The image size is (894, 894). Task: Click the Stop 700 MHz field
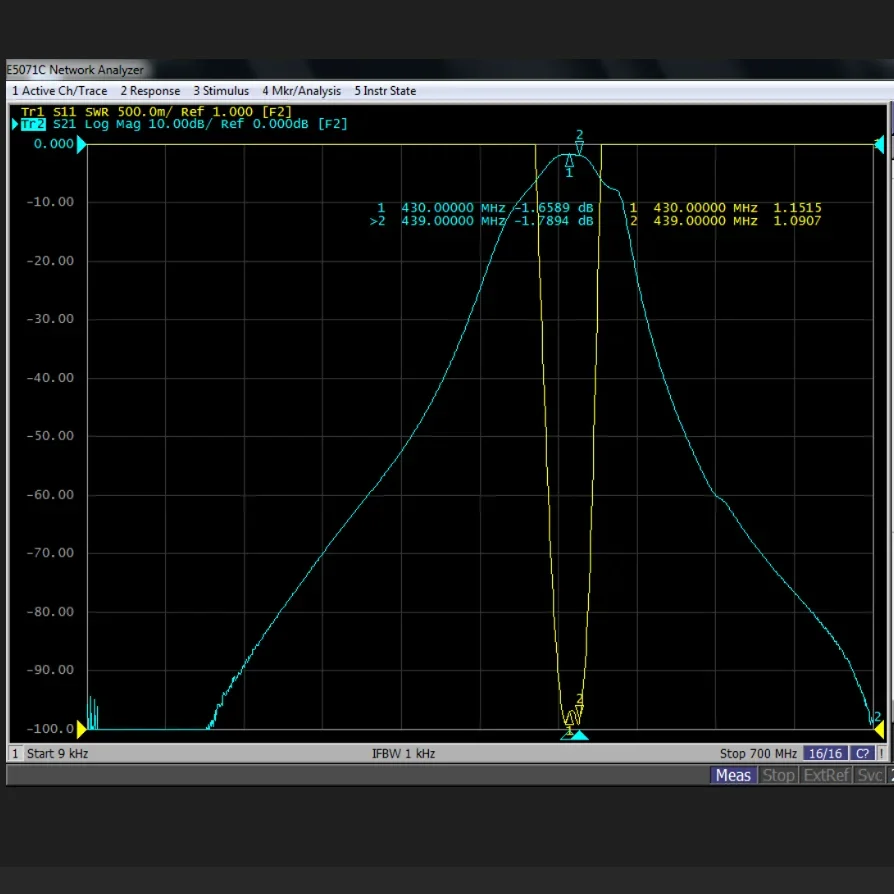[x=758, y=753]
